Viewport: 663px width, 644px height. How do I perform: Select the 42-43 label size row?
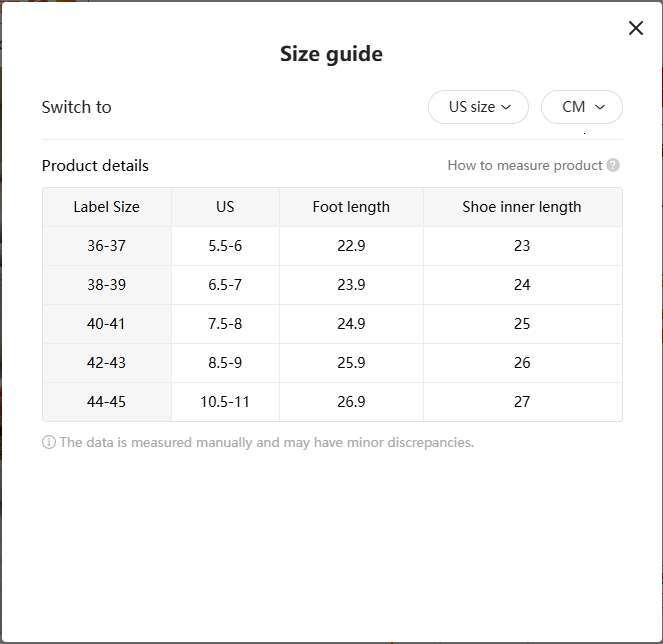point(106,363)
